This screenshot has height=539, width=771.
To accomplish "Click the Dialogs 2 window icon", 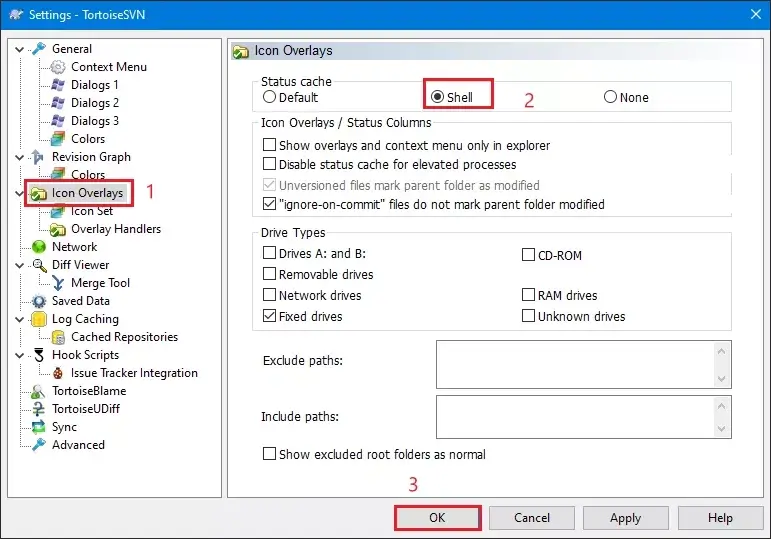I will coord(58,103).
